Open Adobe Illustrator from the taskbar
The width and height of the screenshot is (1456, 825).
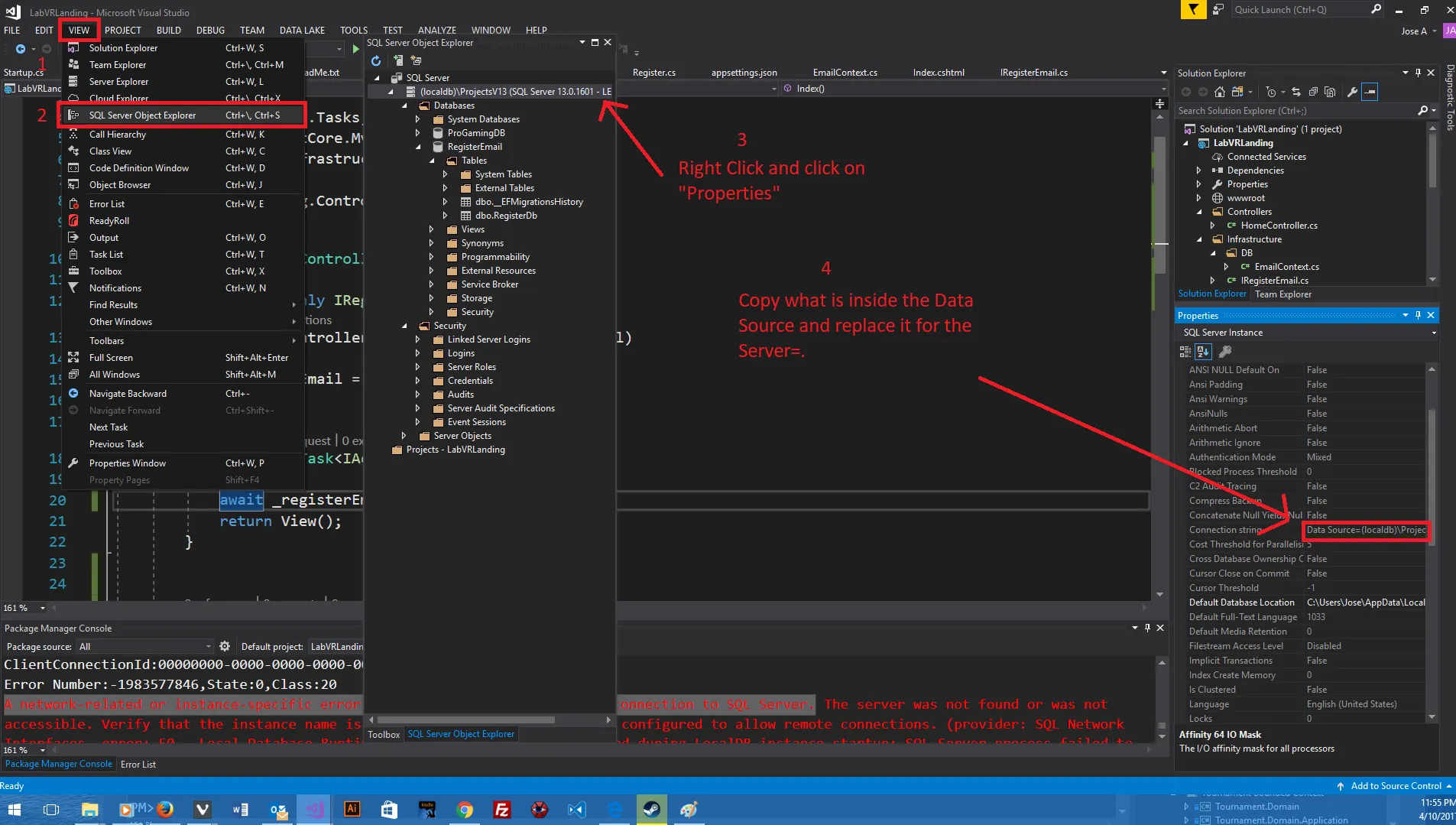click(x=352, y=809)
